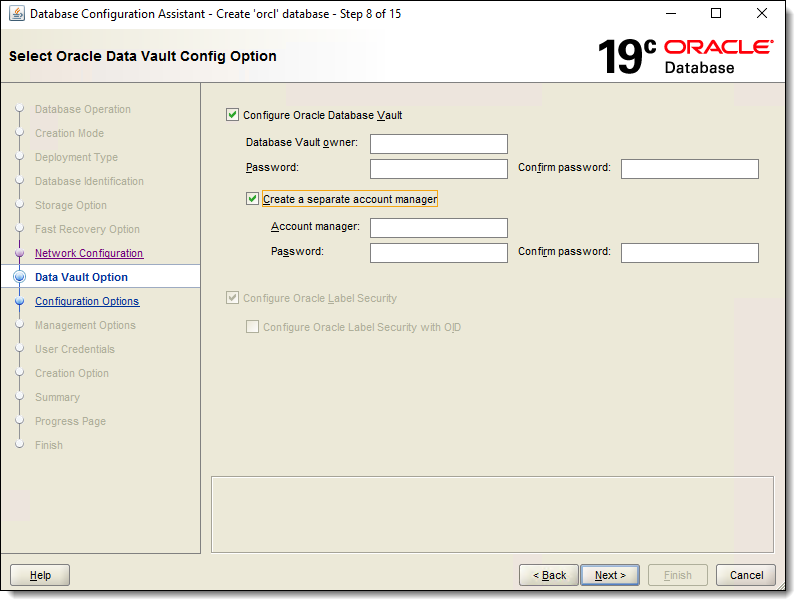
Task: Click the Account manager Password field
Action: pos(438,252)
